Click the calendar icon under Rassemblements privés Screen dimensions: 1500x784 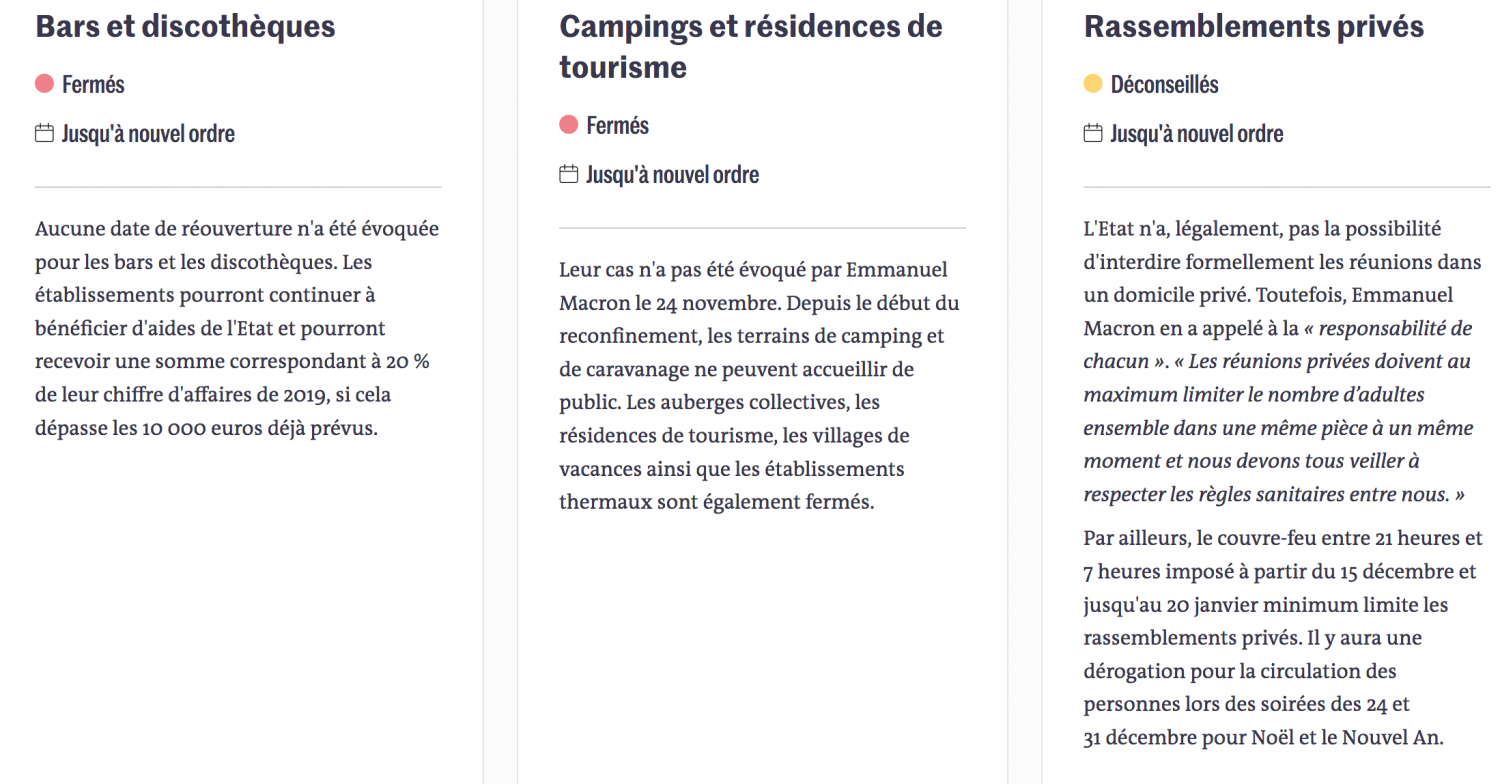pos(1093,133)
